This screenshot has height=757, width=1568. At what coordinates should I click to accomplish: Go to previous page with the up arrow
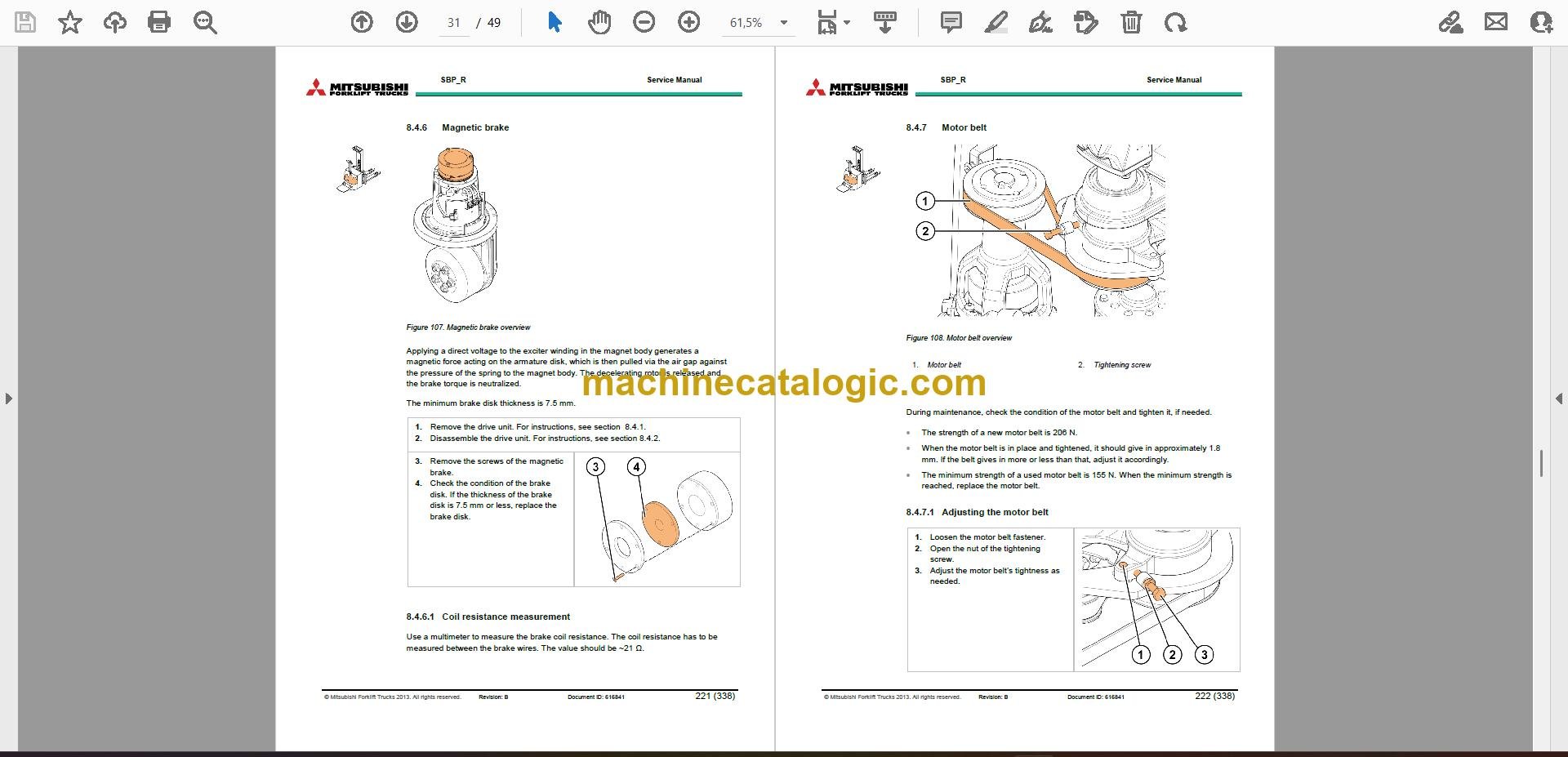pyautogui.click(x=362, y=22)
